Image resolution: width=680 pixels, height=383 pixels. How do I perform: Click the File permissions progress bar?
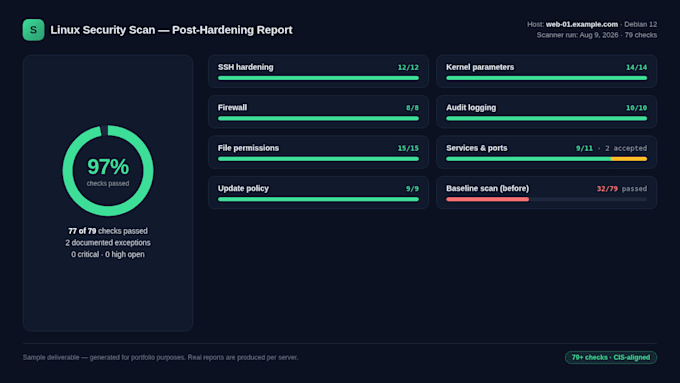coord(318,159)
